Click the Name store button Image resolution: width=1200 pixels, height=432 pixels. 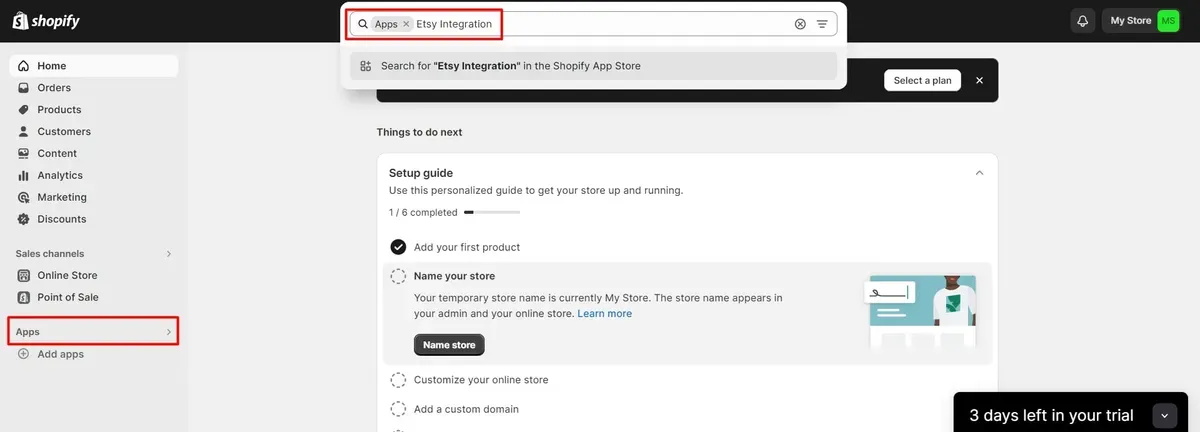point(449,345)
